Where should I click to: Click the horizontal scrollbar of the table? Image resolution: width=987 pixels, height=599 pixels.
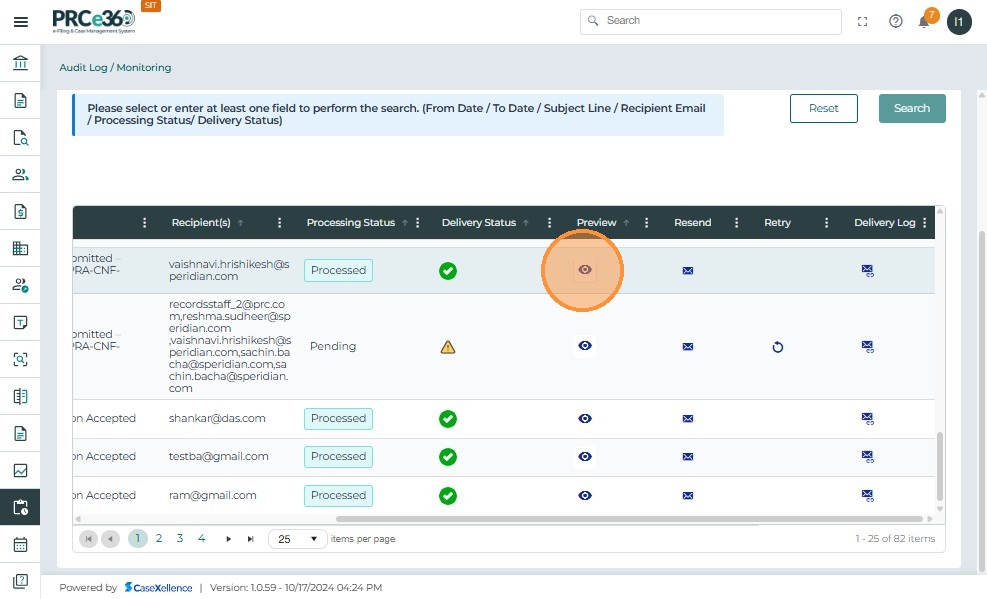point(630,519)
